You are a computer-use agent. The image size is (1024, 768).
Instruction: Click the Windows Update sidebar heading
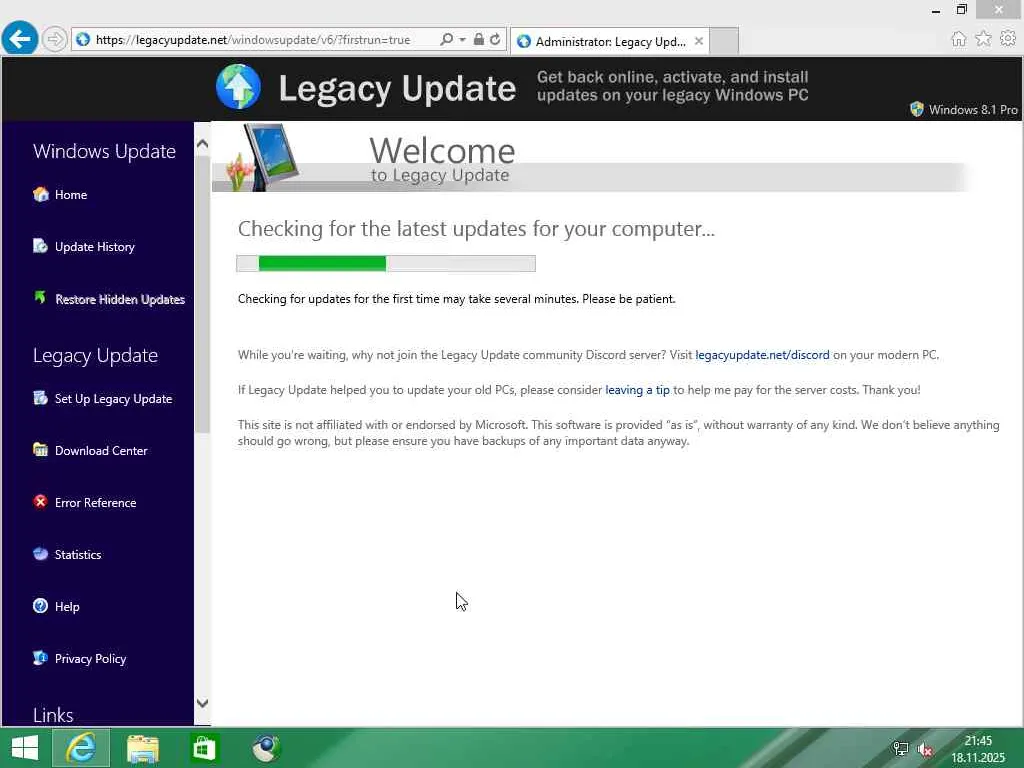(x=104, y=151)
